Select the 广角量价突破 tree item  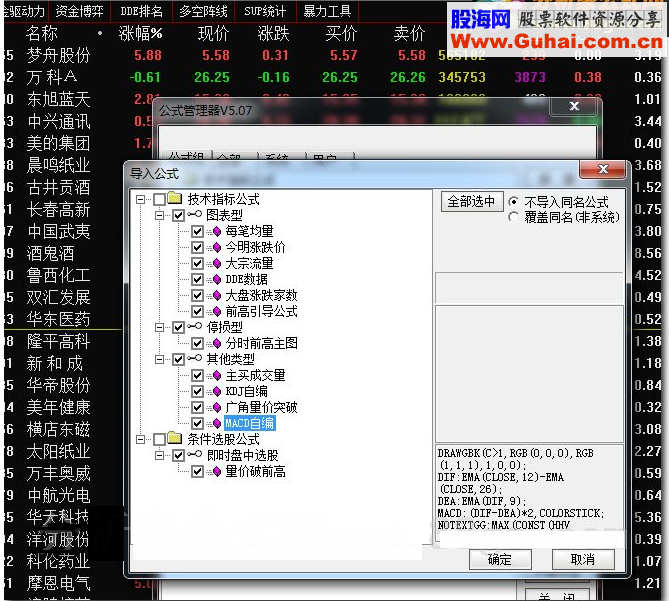pos(261,407)
